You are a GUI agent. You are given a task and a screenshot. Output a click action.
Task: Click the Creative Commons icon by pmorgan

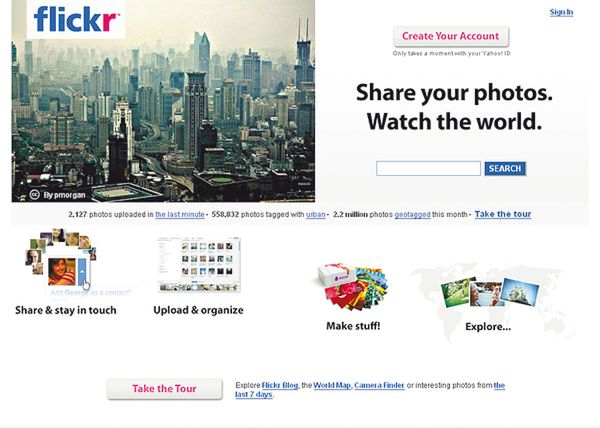(34, 195)
